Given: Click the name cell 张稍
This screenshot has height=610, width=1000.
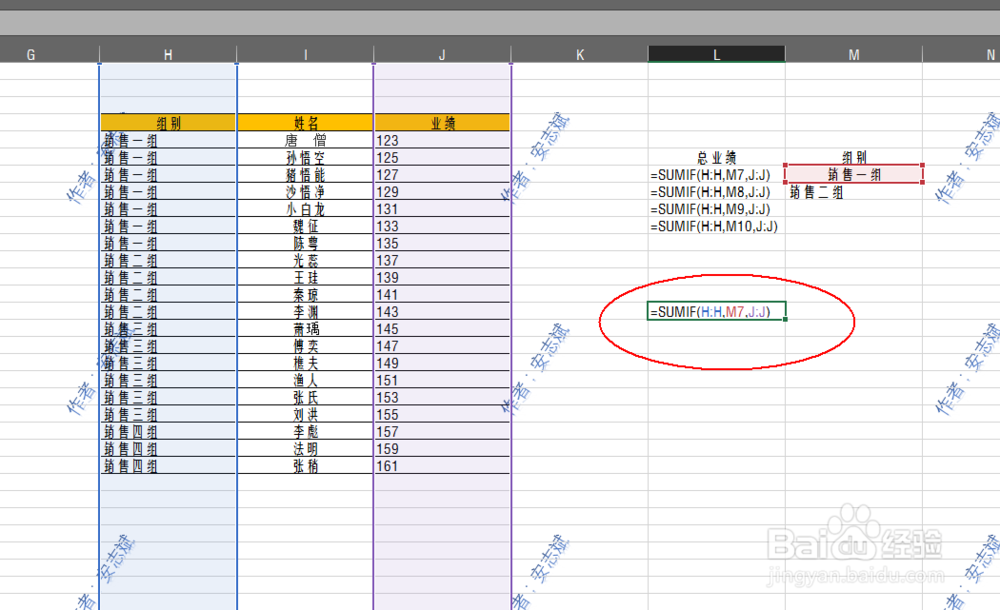Looking at the screenshot, I should pos(305,466).
